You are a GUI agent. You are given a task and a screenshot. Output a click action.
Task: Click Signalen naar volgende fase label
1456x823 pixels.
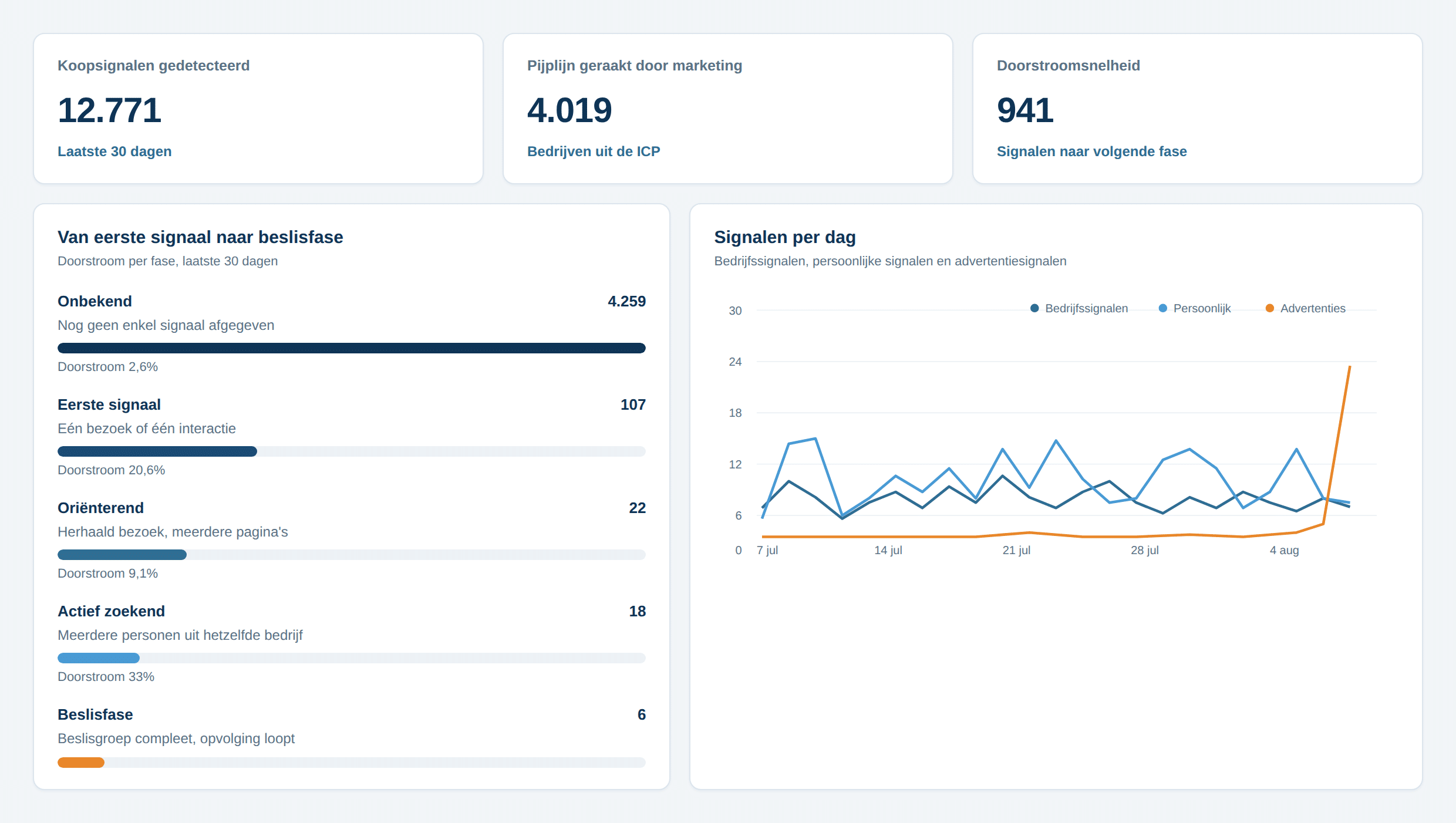coord(1092,151)
